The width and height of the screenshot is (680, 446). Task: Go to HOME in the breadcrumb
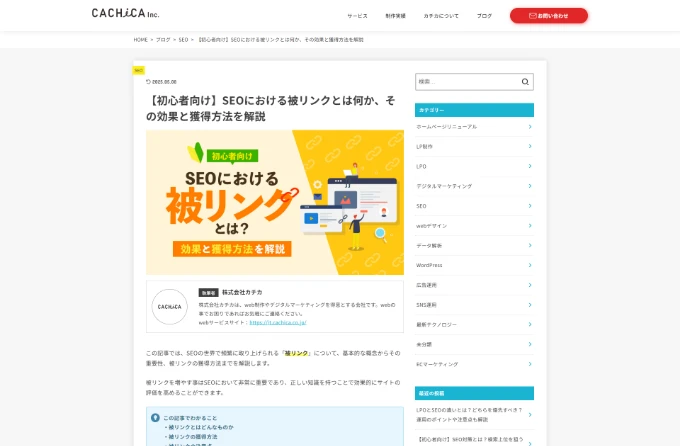(141, 39)
